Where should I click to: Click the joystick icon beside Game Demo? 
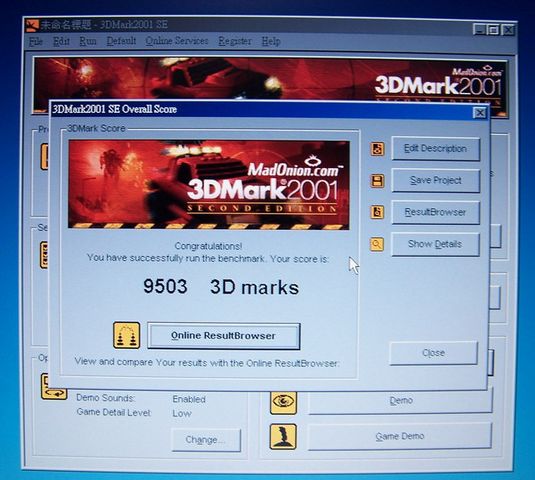click(283, 437)
